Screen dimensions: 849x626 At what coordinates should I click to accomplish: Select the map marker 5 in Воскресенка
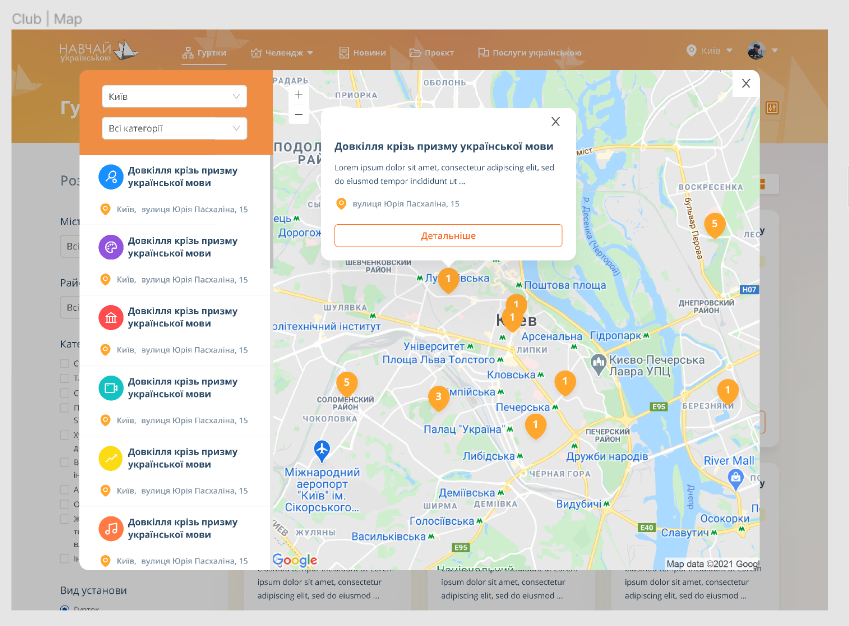point(715,225)
